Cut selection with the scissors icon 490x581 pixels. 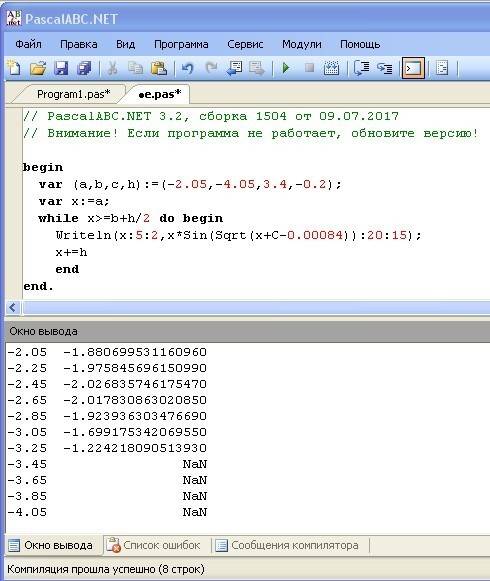point(112,69)
